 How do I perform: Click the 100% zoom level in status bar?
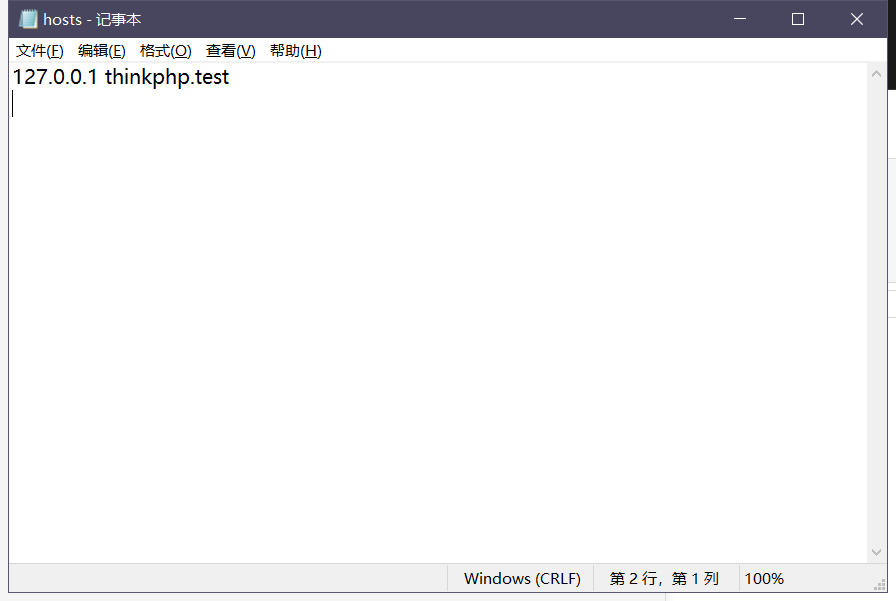[x=764, y=579]
